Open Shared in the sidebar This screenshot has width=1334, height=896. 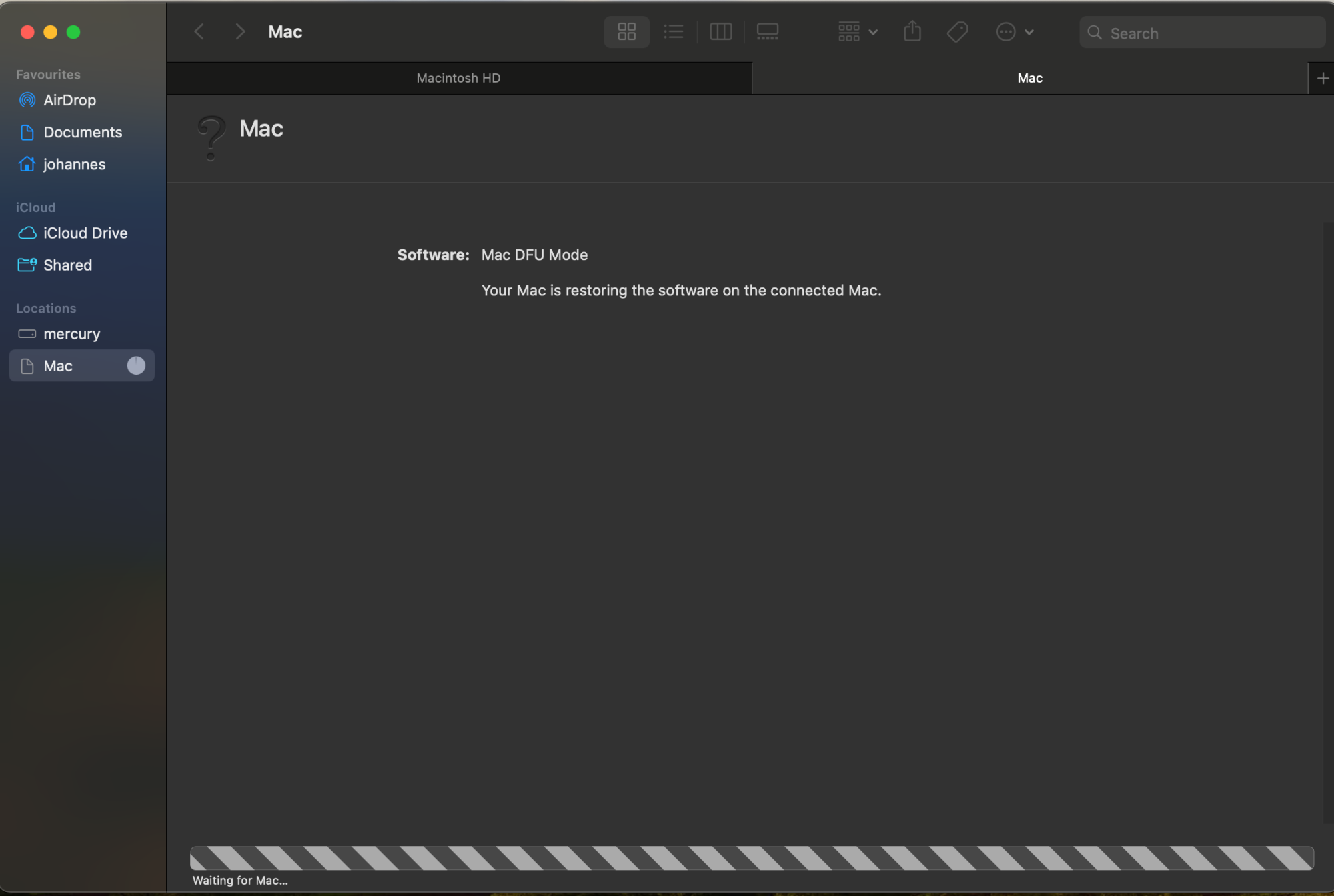click(82, 265)
